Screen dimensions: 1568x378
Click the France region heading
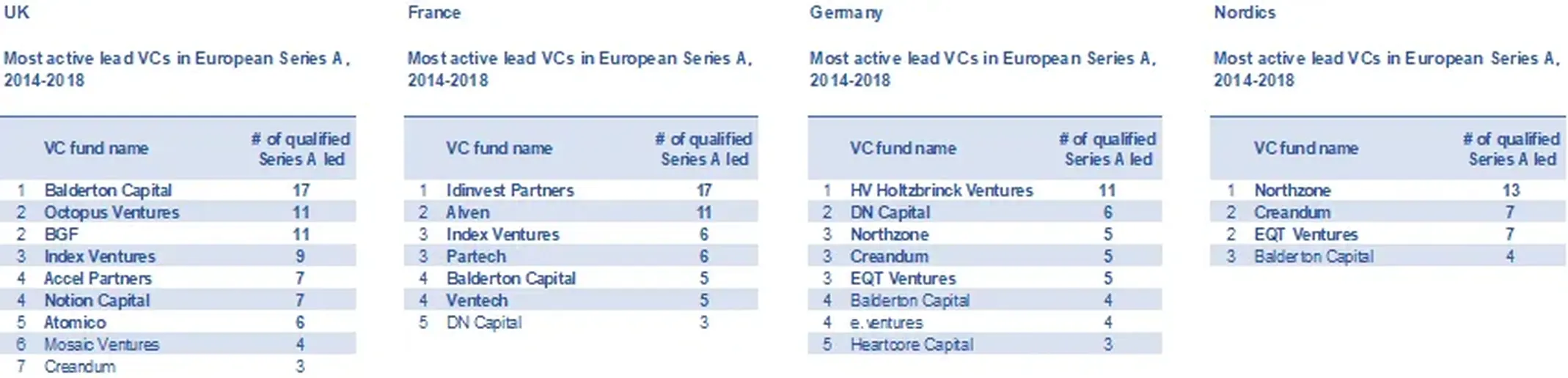pyautogui.click(x=434, y=12)
